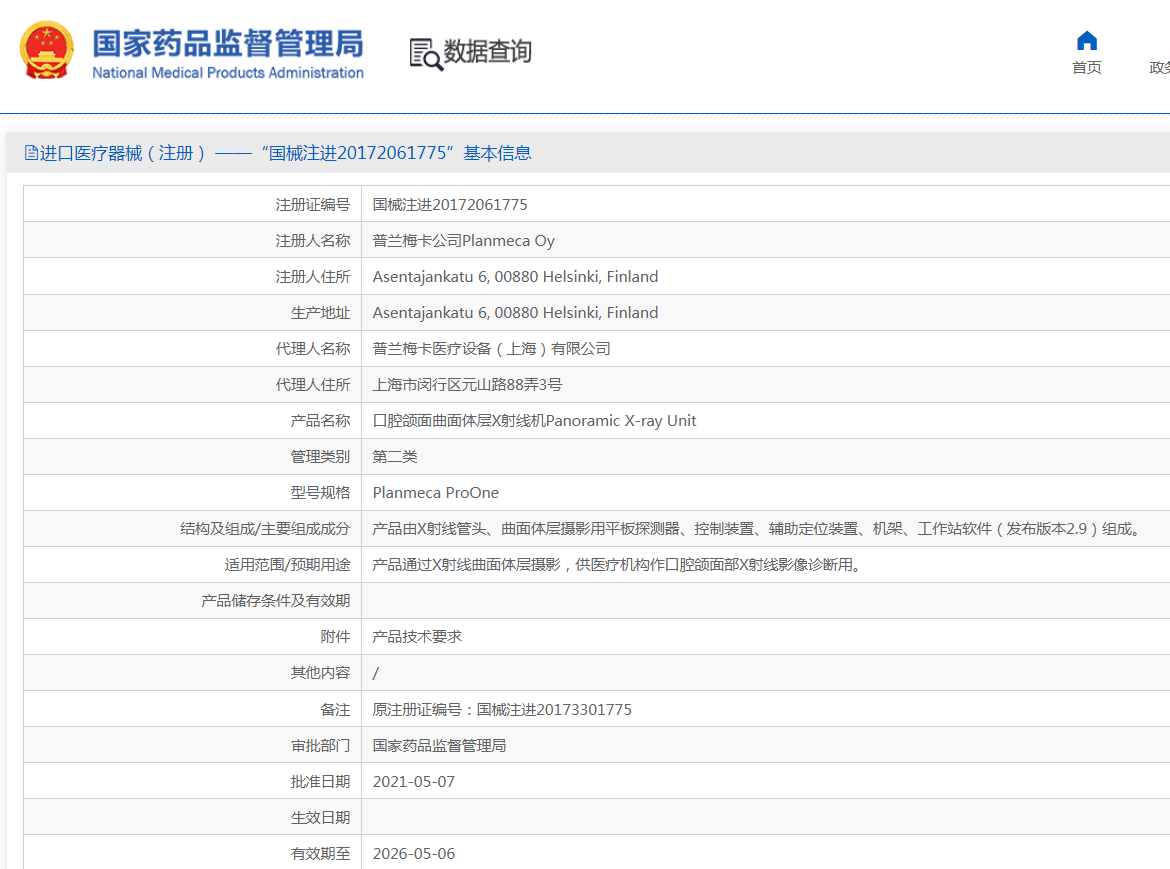
Task: Click the 管理类别 label
Action: (x=320, y=457)
